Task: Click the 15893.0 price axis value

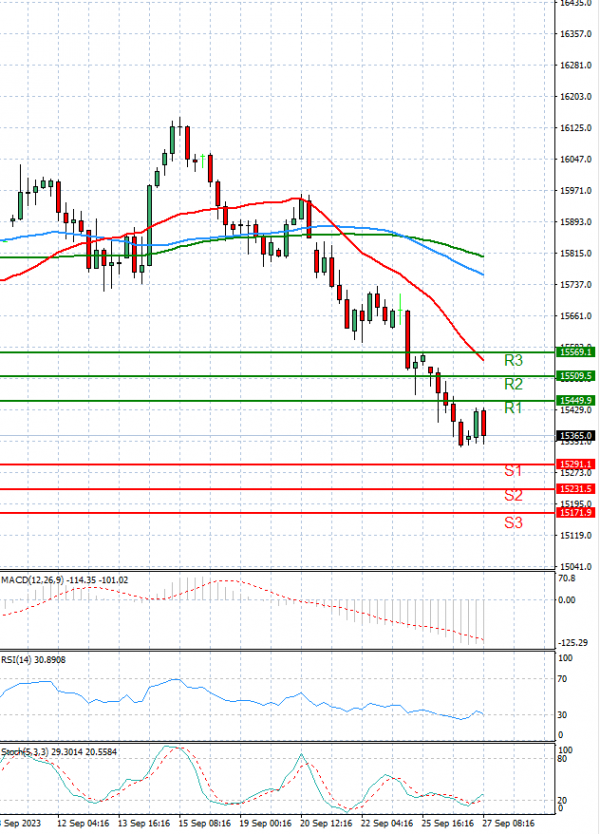Action: point(576,222)
